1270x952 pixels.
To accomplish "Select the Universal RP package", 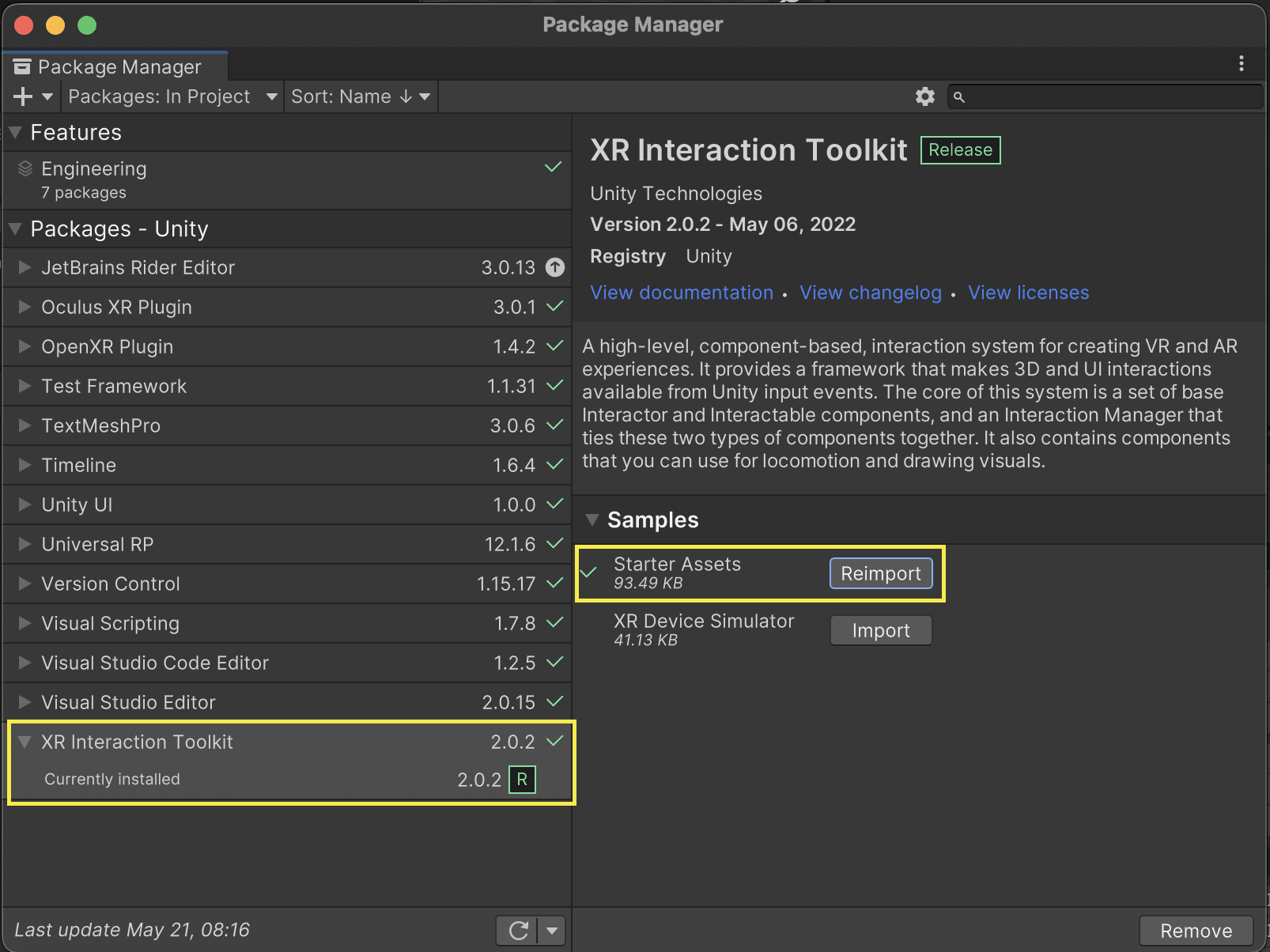I will (287, 544).
